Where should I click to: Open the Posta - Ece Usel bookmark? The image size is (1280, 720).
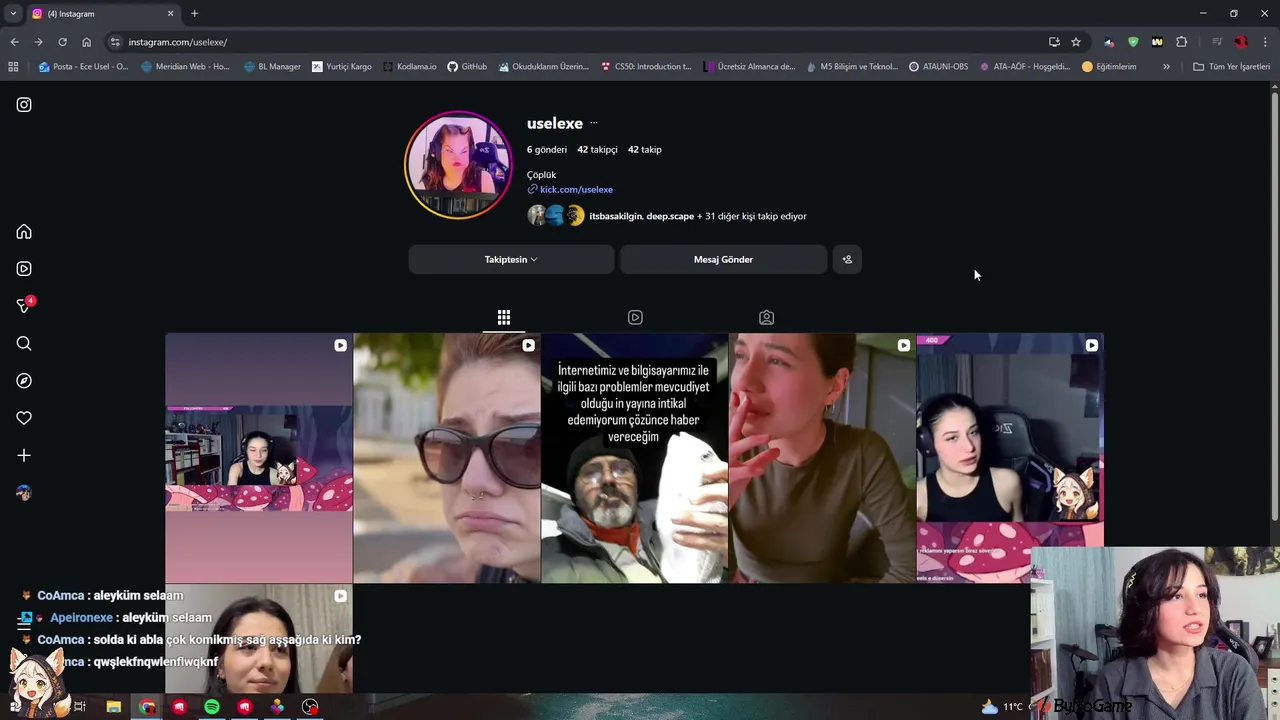tap(83, 66)
